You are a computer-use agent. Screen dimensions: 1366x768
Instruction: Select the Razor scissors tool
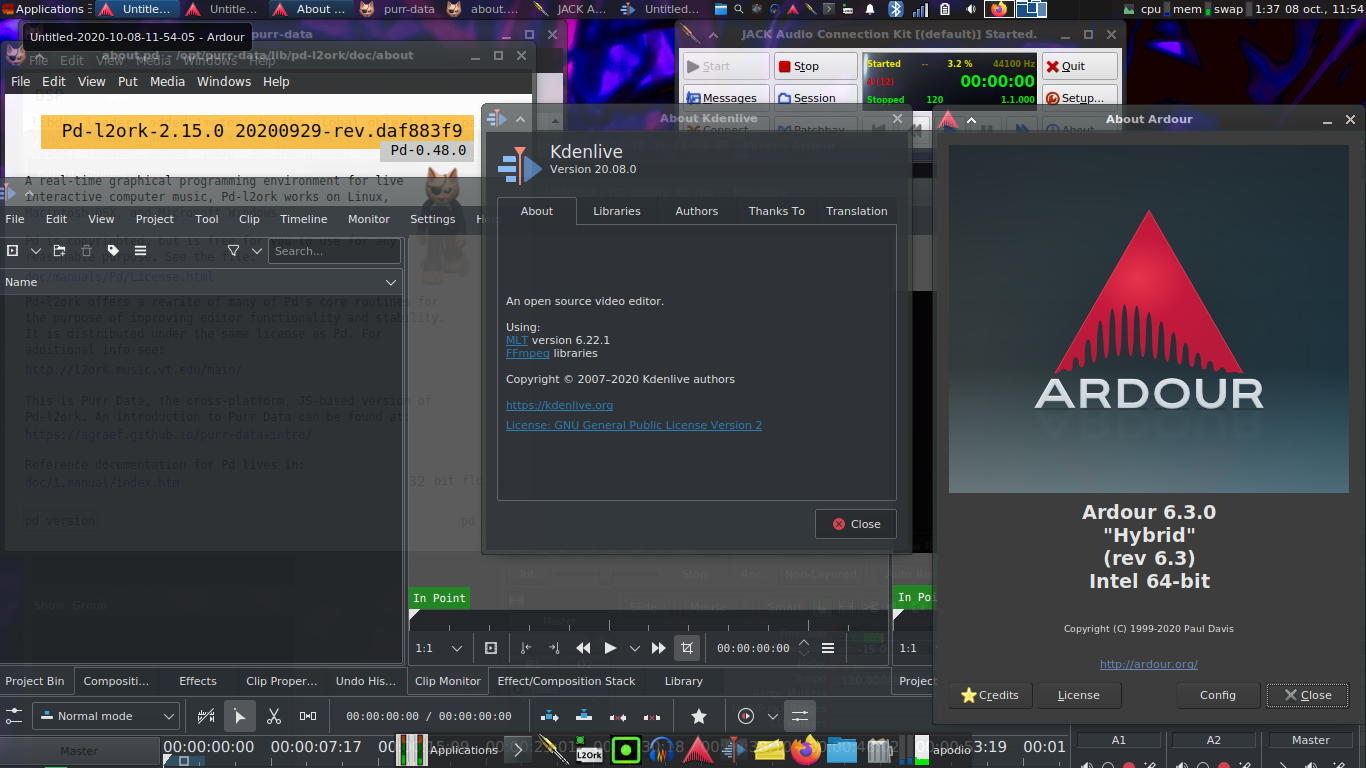click(x=274, y=716)
